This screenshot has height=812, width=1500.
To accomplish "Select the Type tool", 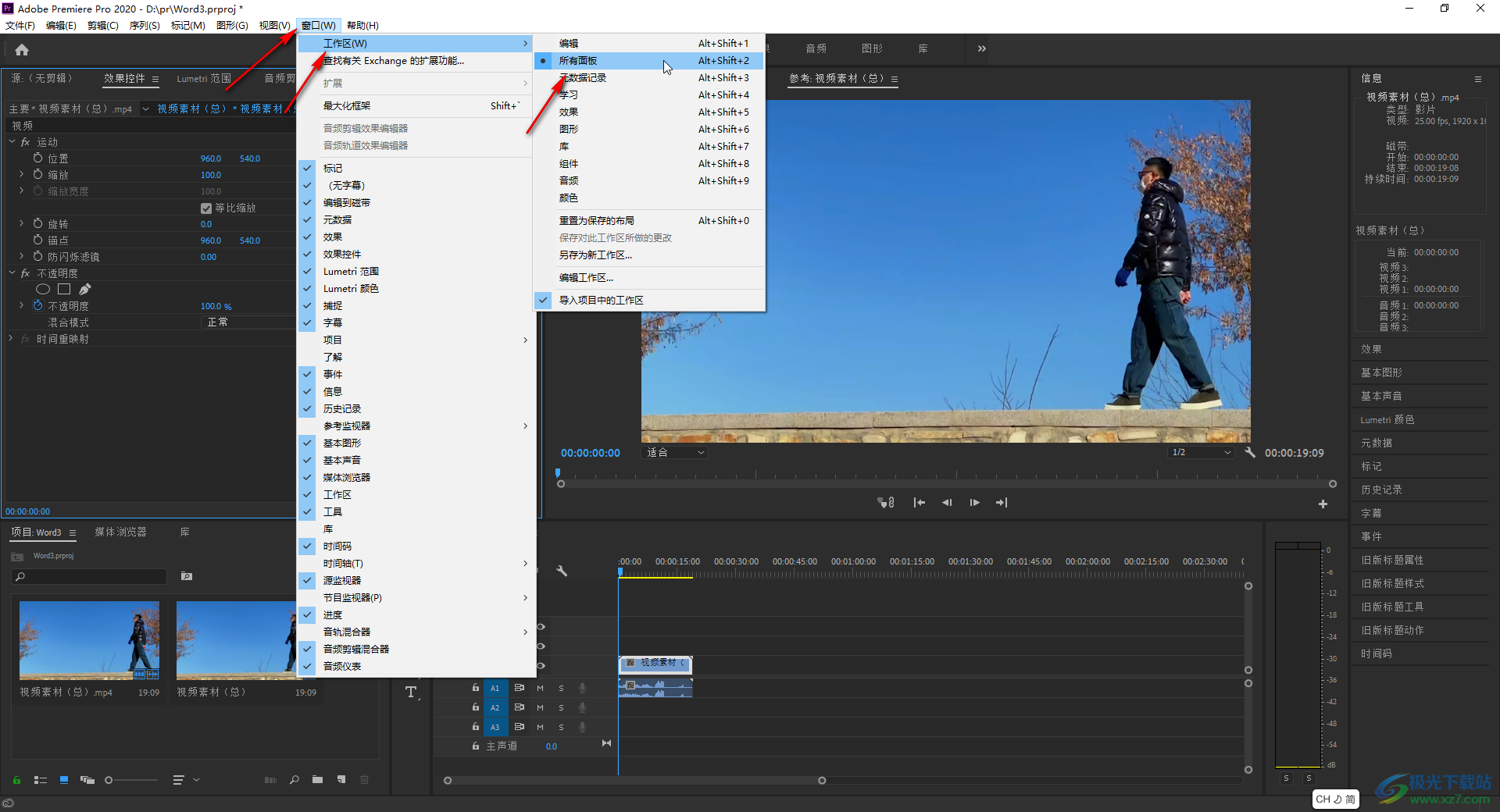I will 411,692.
